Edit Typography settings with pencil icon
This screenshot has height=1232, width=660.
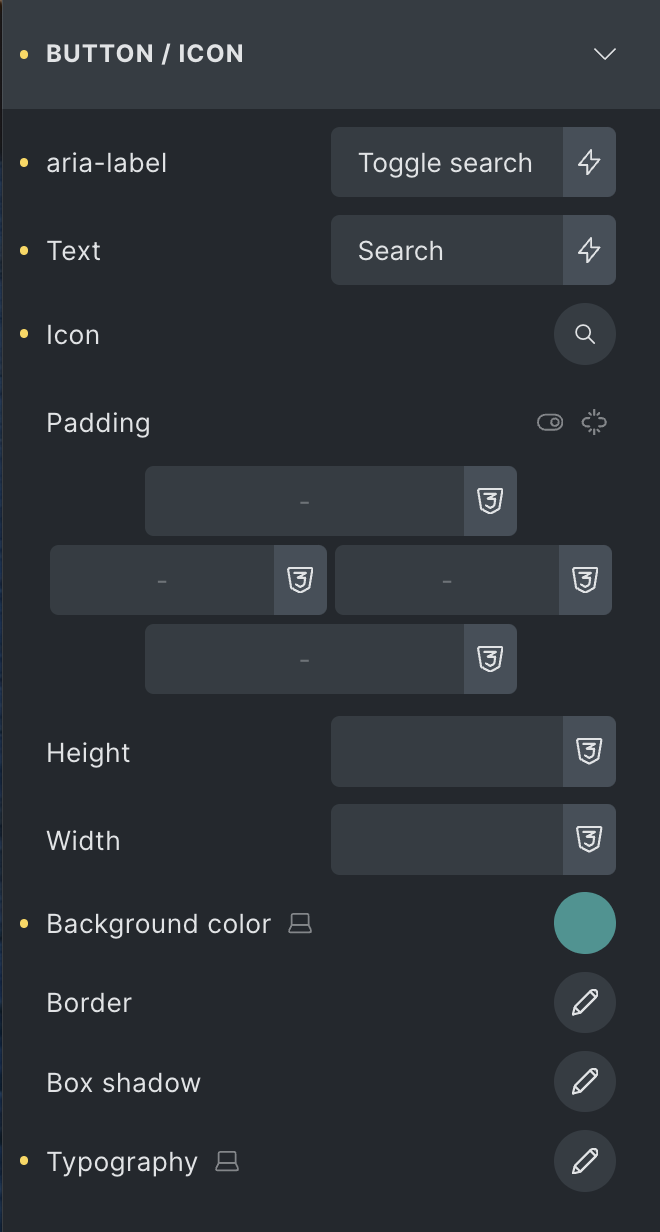585,1161
